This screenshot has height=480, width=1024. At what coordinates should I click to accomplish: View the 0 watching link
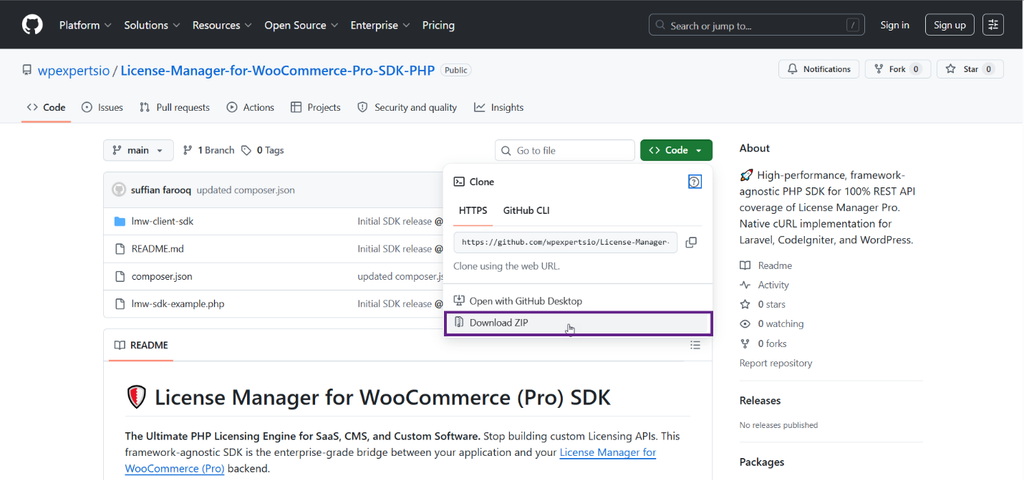click(x=772, y=324)
